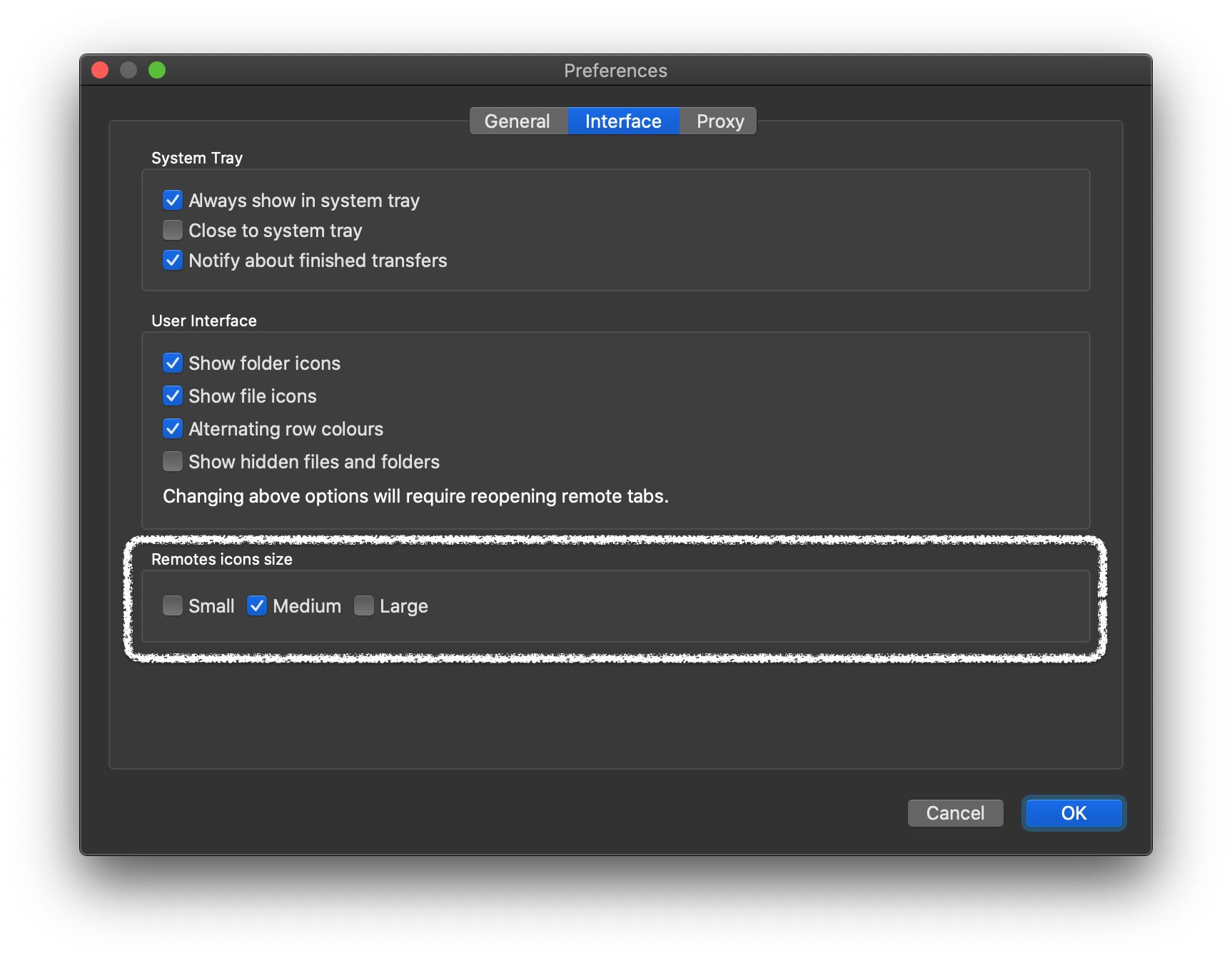Switch to the General tab
Image resolution: width=1232 pixels, height=961 pixels.
point(518,121)
